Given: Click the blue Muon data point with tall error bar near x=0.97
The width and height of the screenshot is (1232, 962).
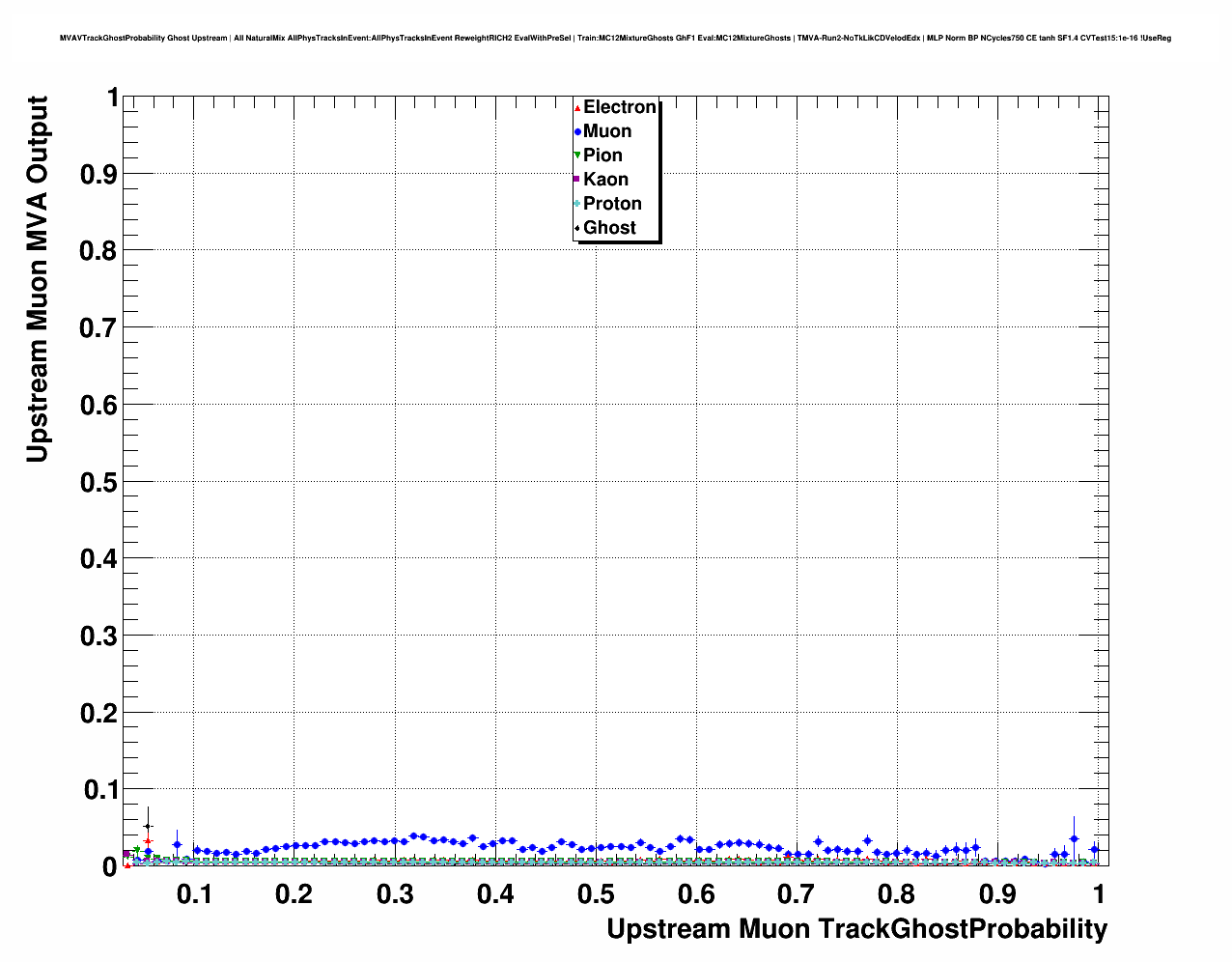Looking at the screenshot, I should 1074,838.
